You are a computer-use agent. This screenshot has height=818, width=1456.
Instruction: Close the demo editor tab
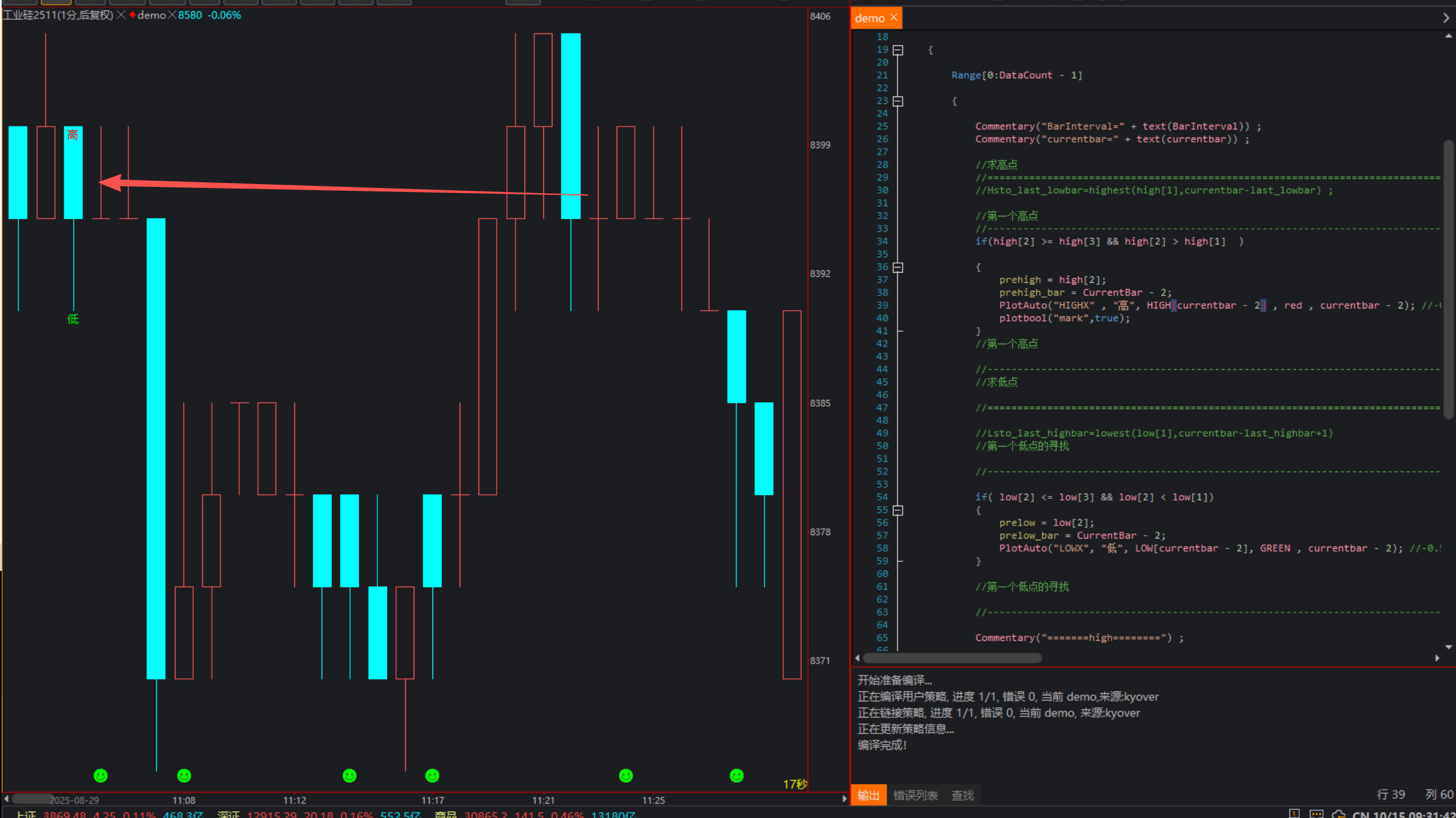(893, 18)
